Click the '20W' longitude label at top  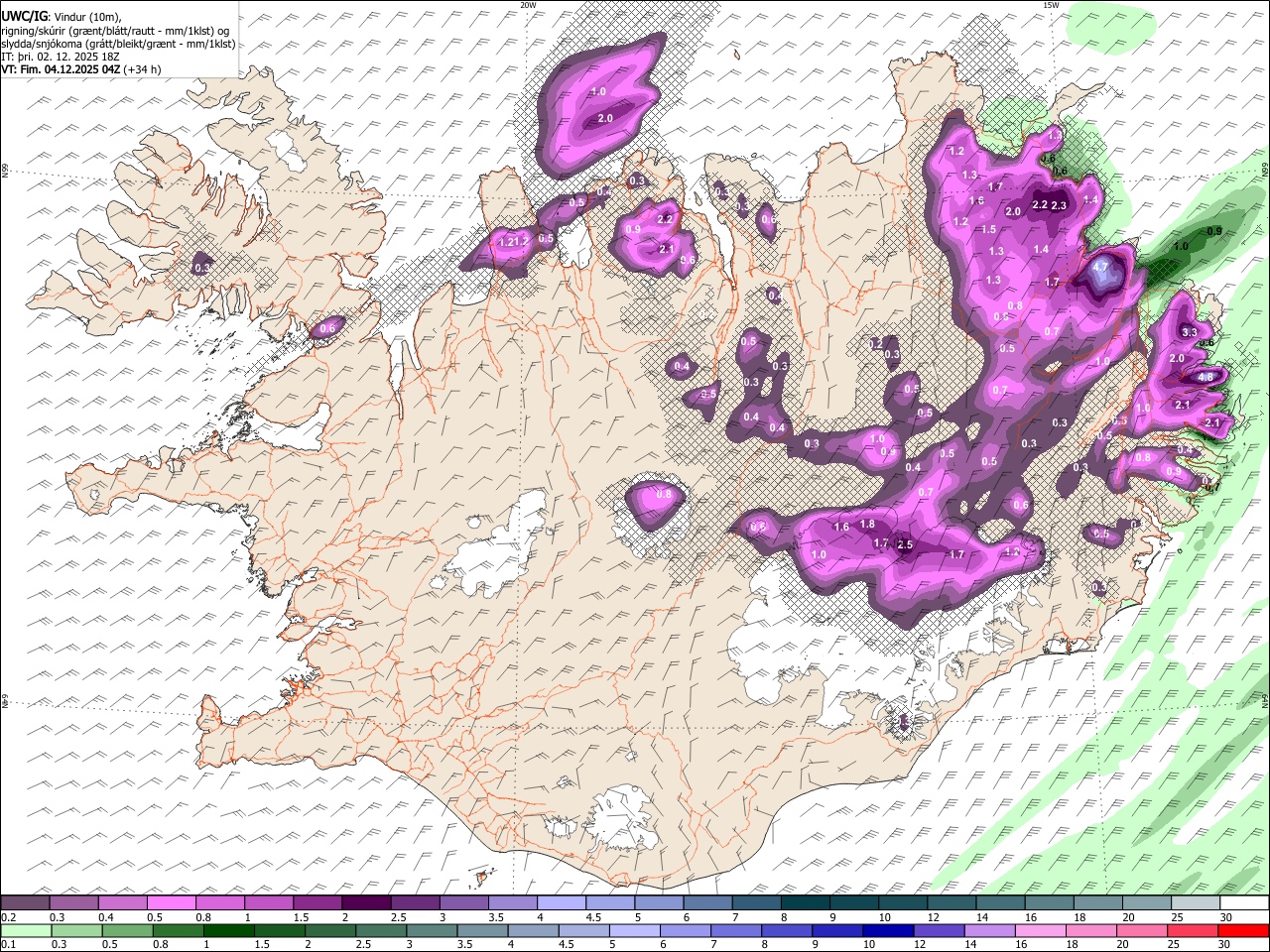528,5
